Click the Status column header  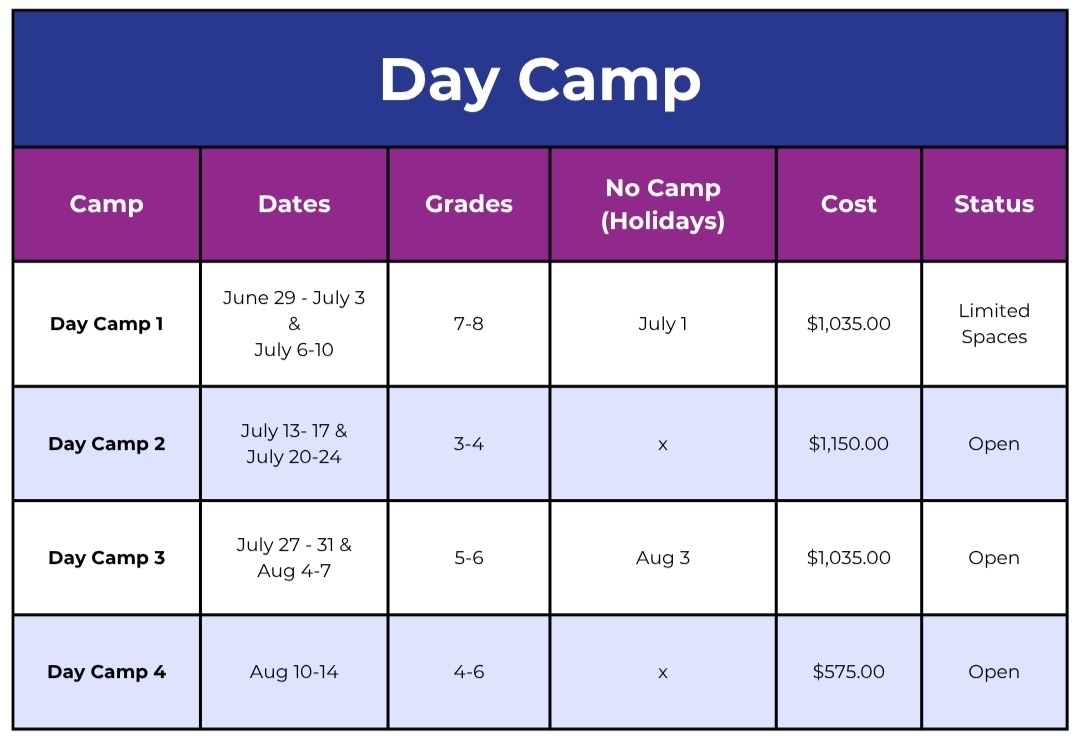pyautogui.click(x=994, y=204)
